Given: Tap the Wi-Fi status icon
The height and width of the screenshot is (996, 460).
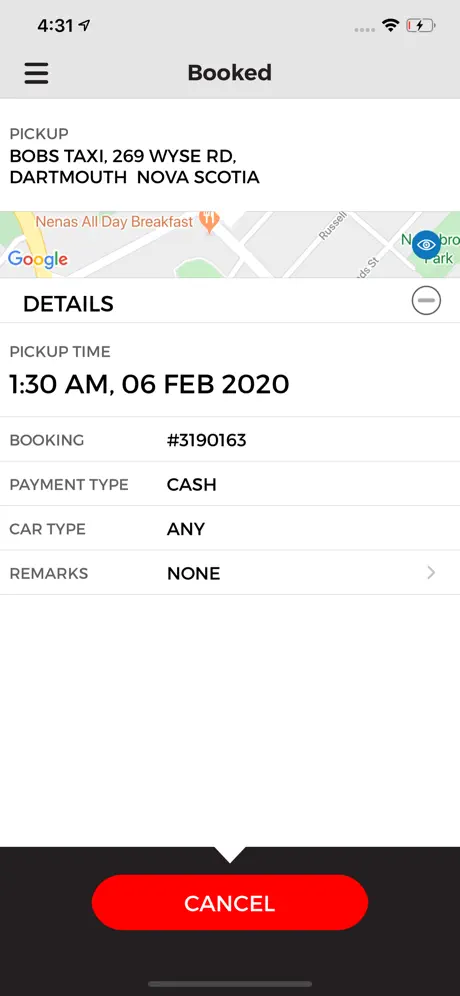Looking at the screenshot, I should [x=390, y=25].
